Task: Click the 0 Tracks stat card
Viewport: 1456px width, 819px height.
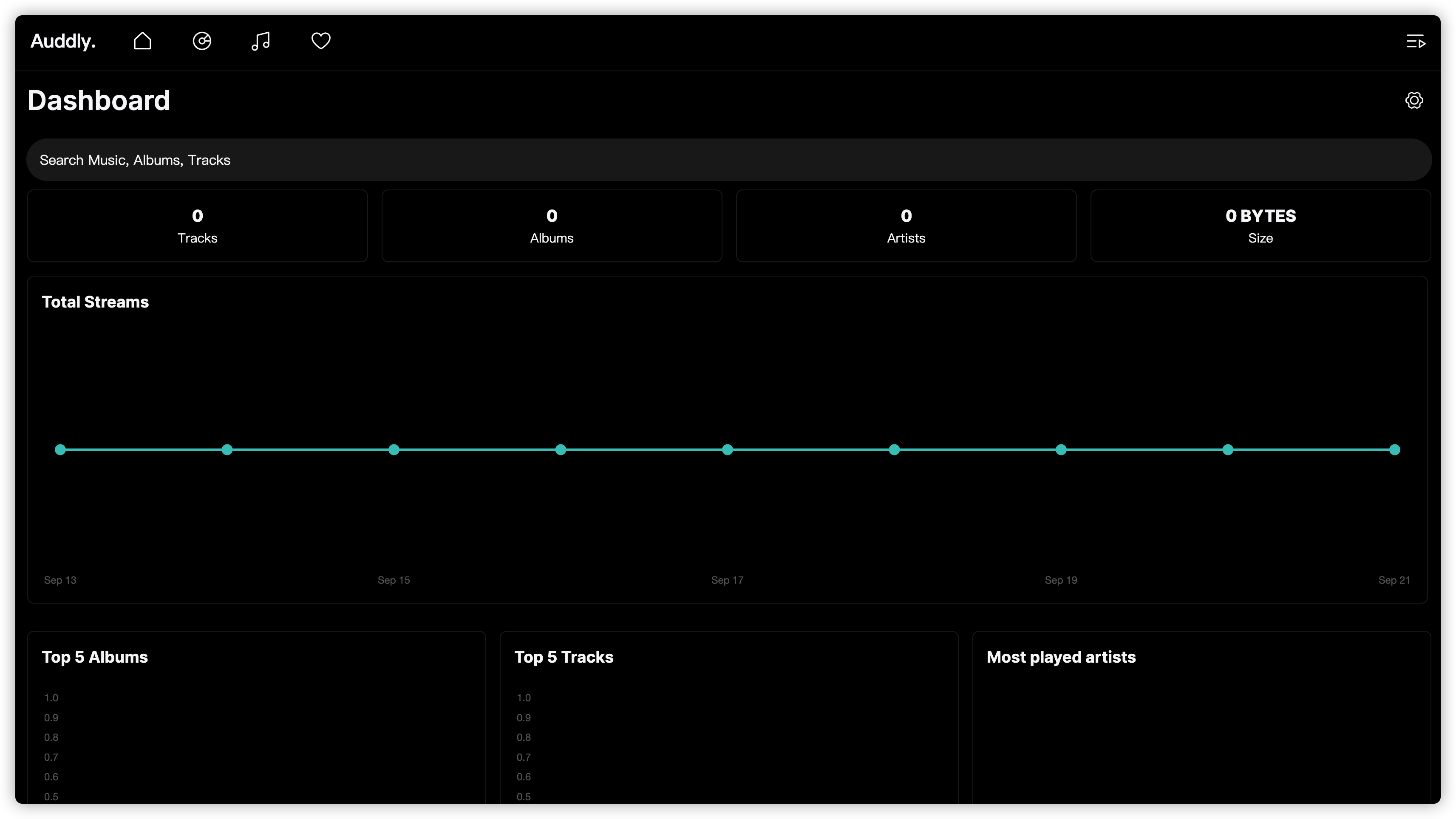Action: 197,226
